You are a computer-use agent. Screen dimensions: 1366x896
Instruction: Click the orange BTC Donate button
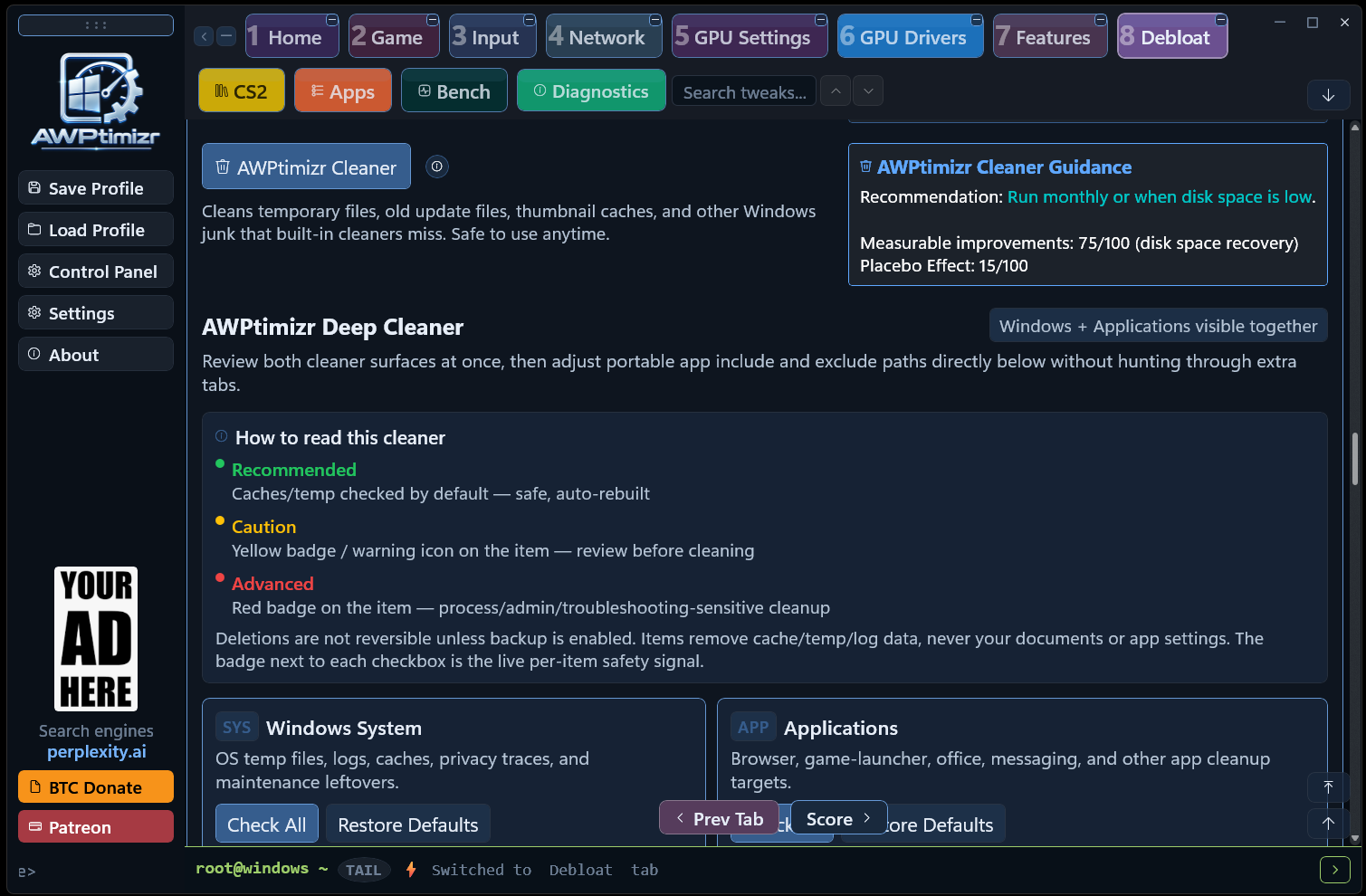pyautogui.click(x=96, y=786)
